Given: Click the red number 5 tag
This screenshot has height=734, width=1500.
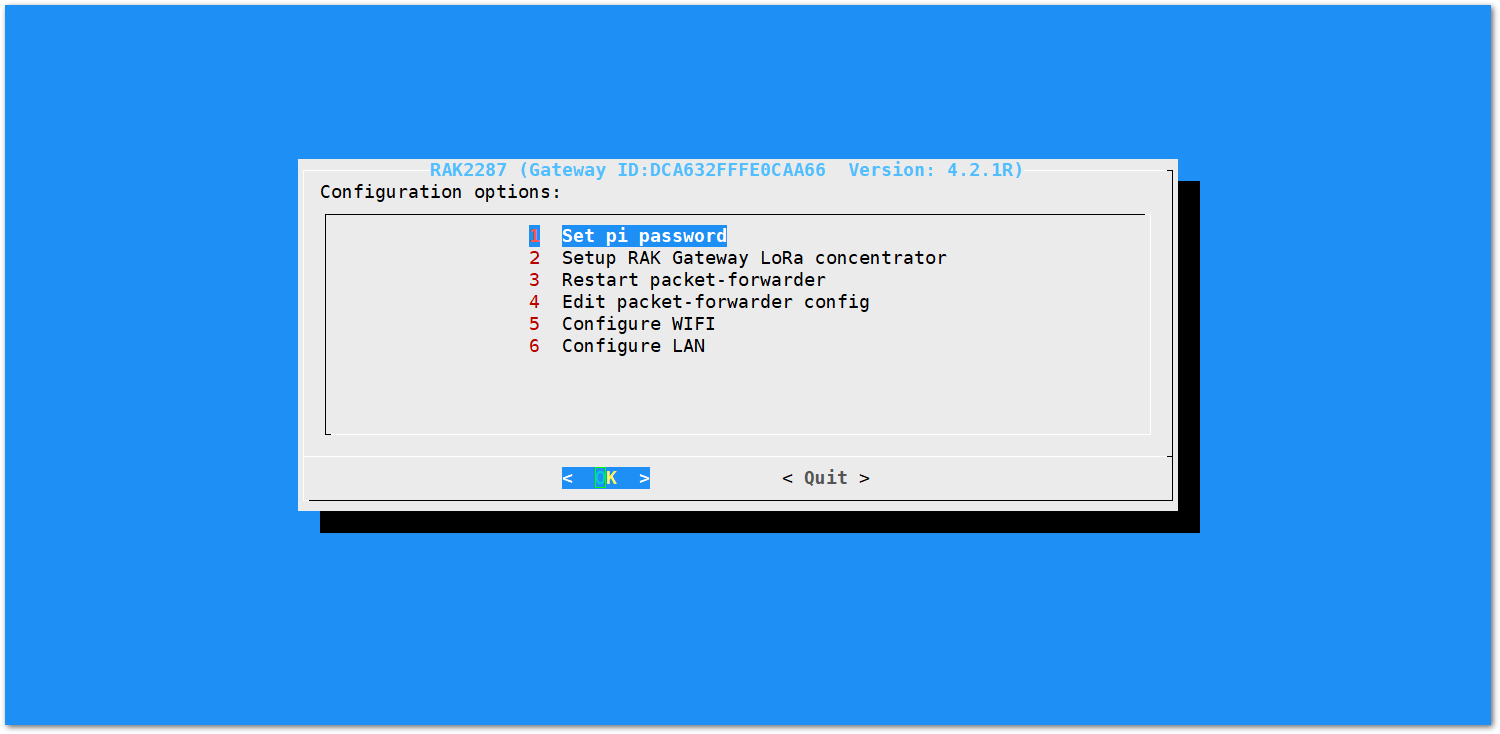Looking at the screenshot, I should tap(535, 324).
